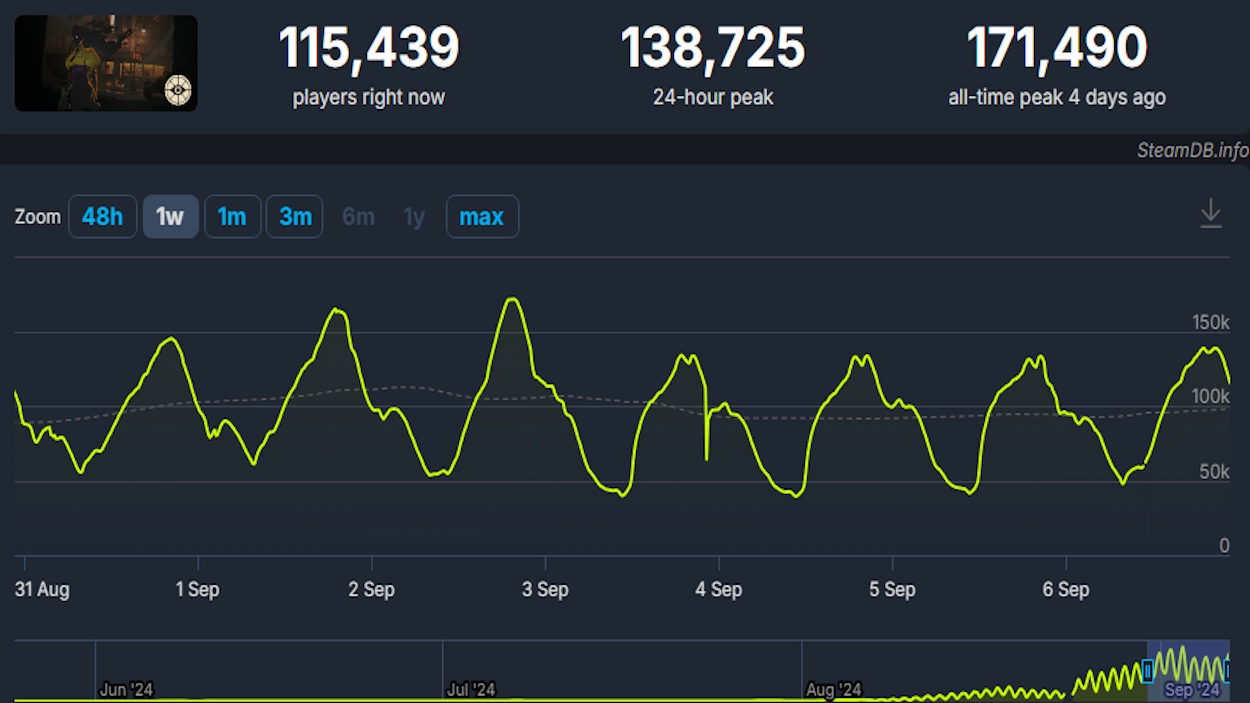This screenshot has height=703, width=1250.
Task: Click the chart download icon
Action: click(x=1212, y=213)
